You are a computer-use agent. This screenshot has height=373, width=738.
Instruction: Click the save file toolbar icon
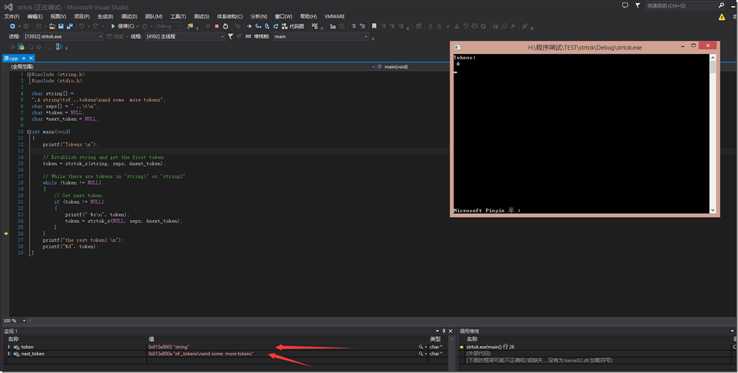pyautogui.click(x=61, y=26)
